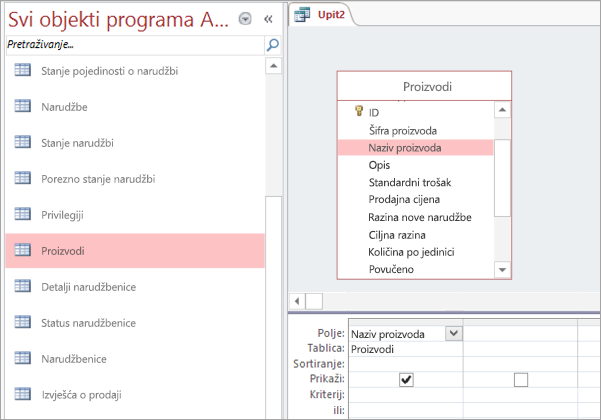Select the Narudžbenice table
Image resolution: width=601 pixels, height=420 pixels.
[135, 359]
